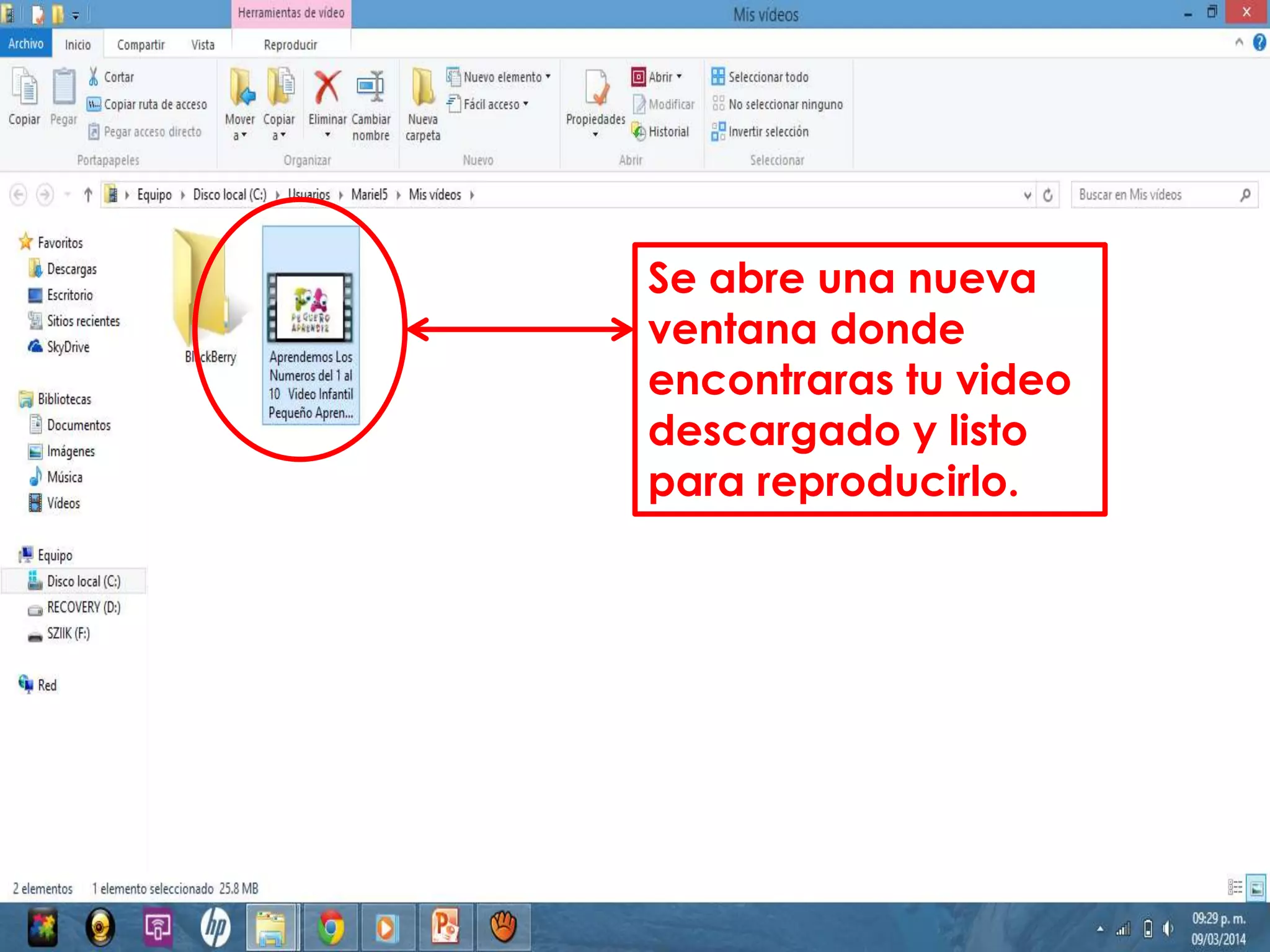The width and height of the screenshot is (1270, 952).
Task: Switch to the Reproducir tab
Action: click(290, 45)
